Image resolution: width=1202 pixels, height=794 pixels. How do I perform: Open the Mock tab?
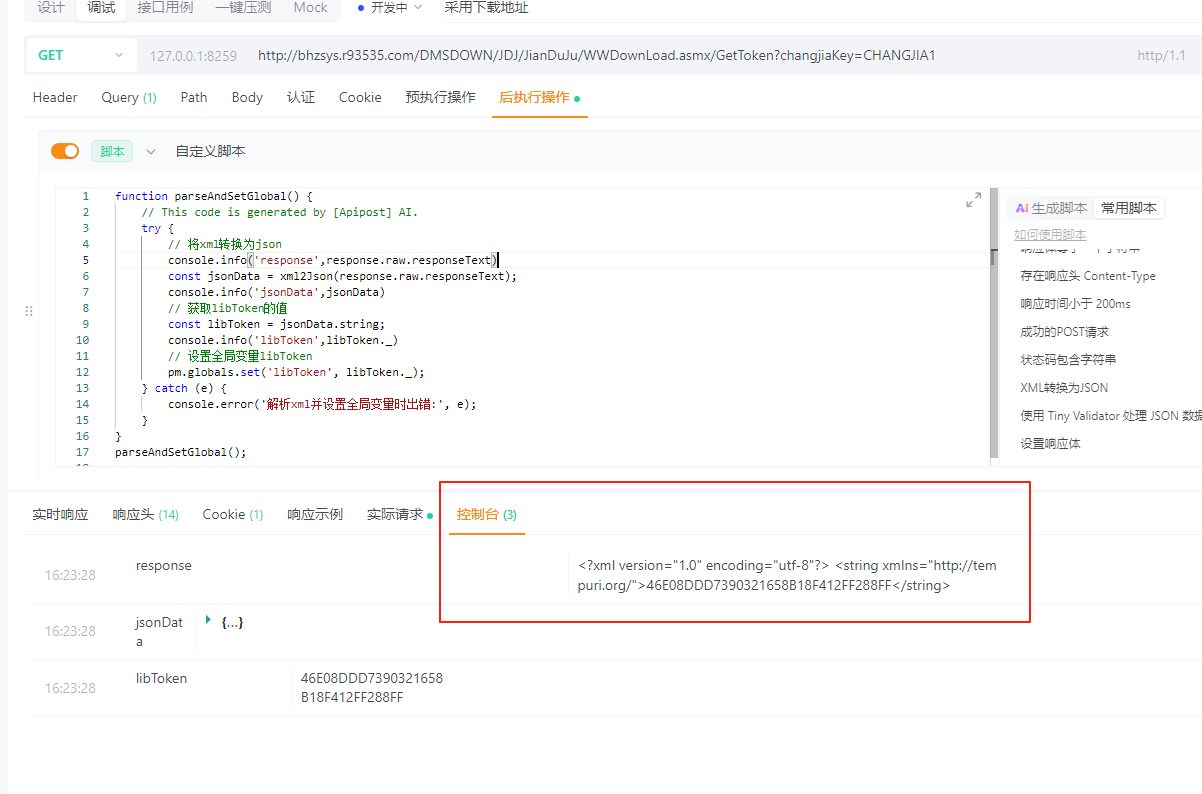[310, 8]
